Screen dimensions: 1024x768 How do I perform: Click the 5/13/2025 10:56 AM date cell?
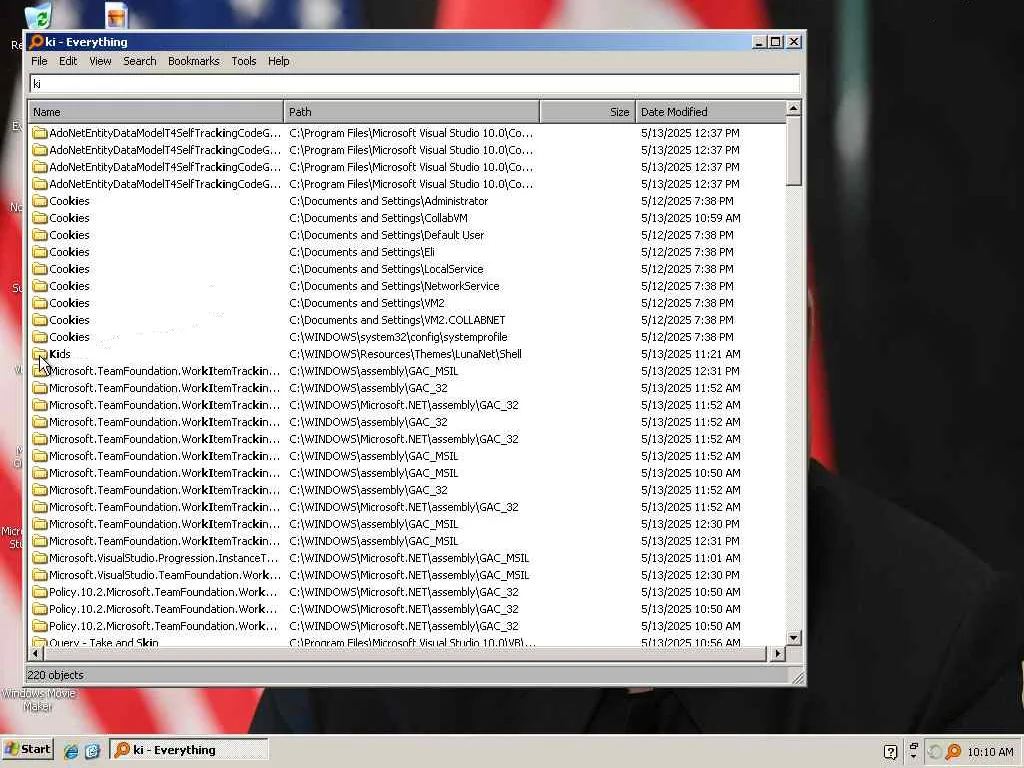690,642
